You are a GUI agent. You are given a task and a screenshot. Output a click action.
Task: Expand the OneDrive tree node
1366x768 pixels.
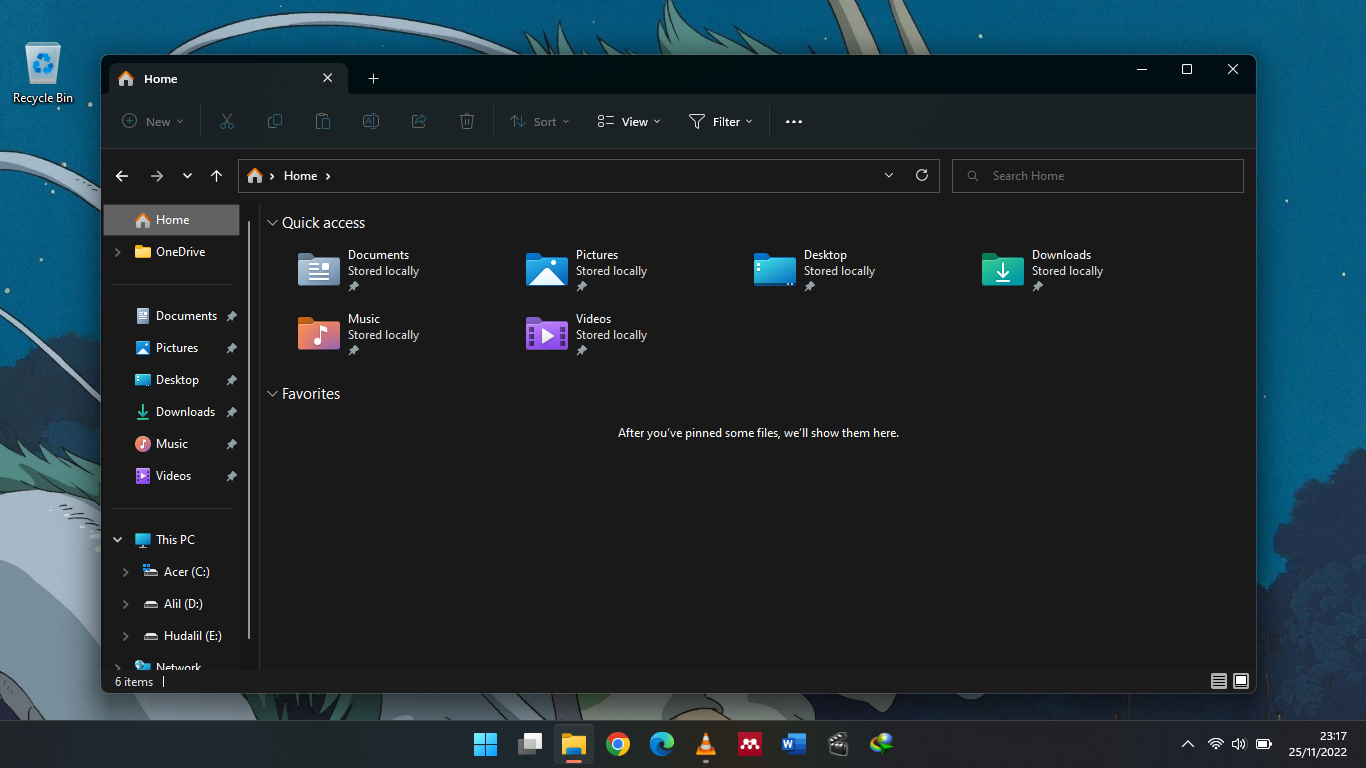point(118,252)
